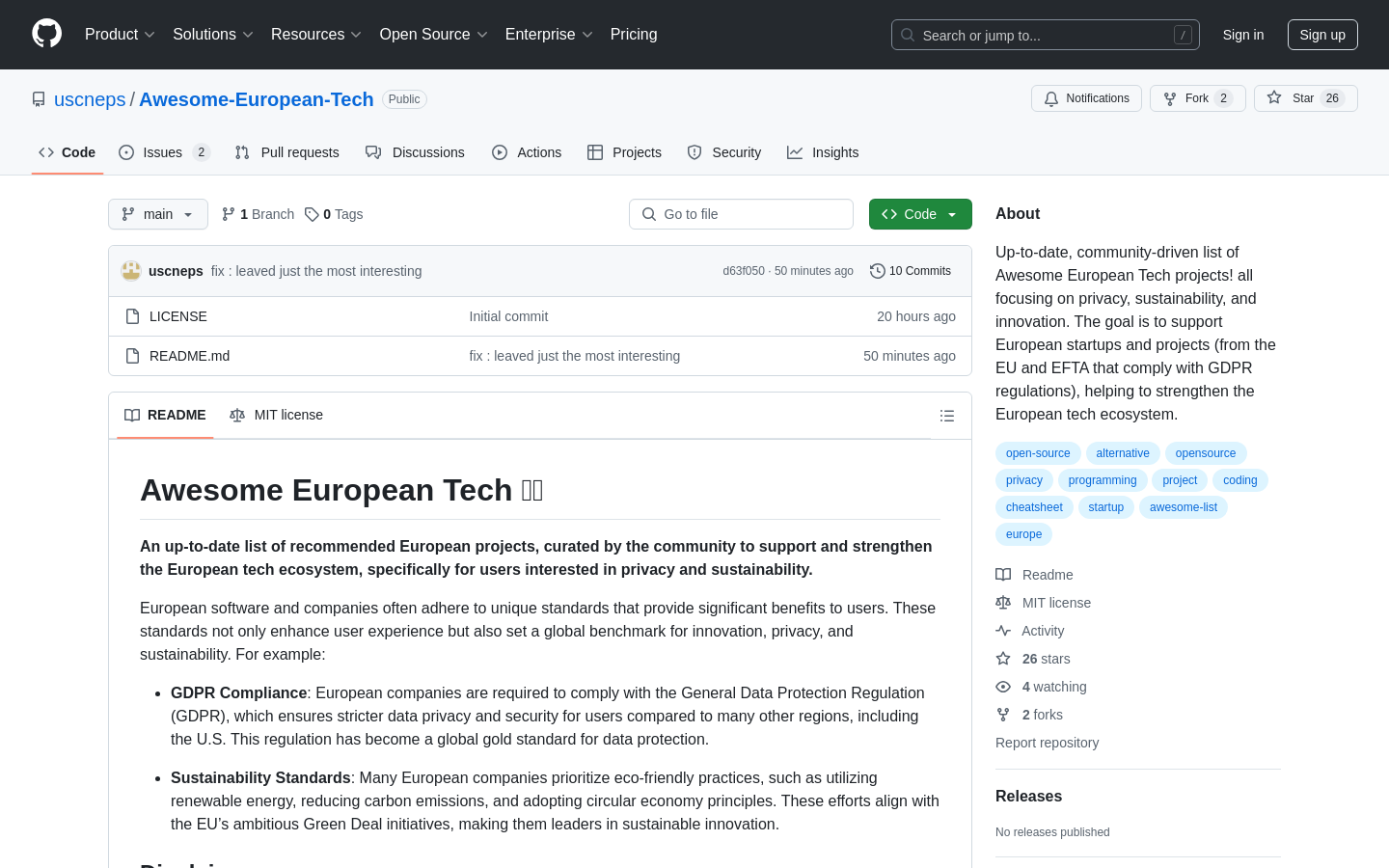This screenshot has height=868, width=1389.
Task: View 4 watching in sidebar
Action: pos(1041,687)
